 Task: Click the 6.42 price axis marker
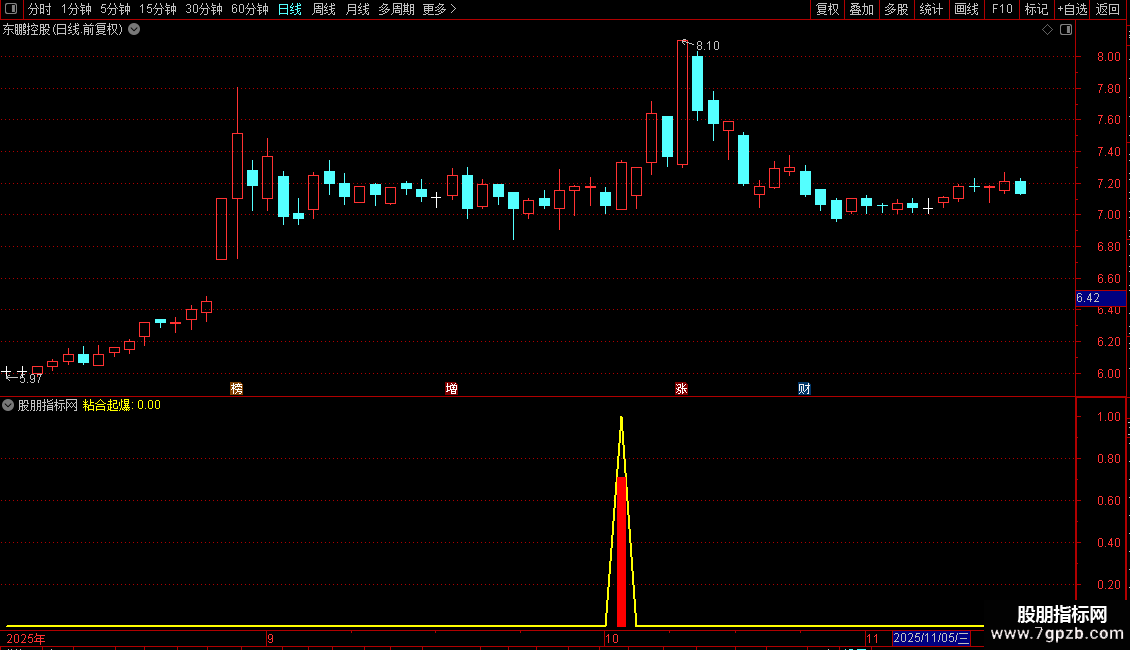pos(1099,298)
